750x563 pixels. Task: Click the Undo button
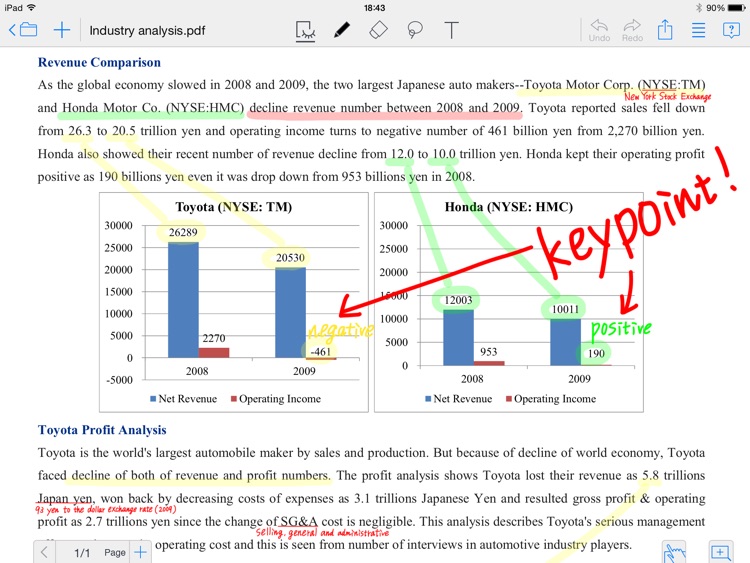pos(599,30)
